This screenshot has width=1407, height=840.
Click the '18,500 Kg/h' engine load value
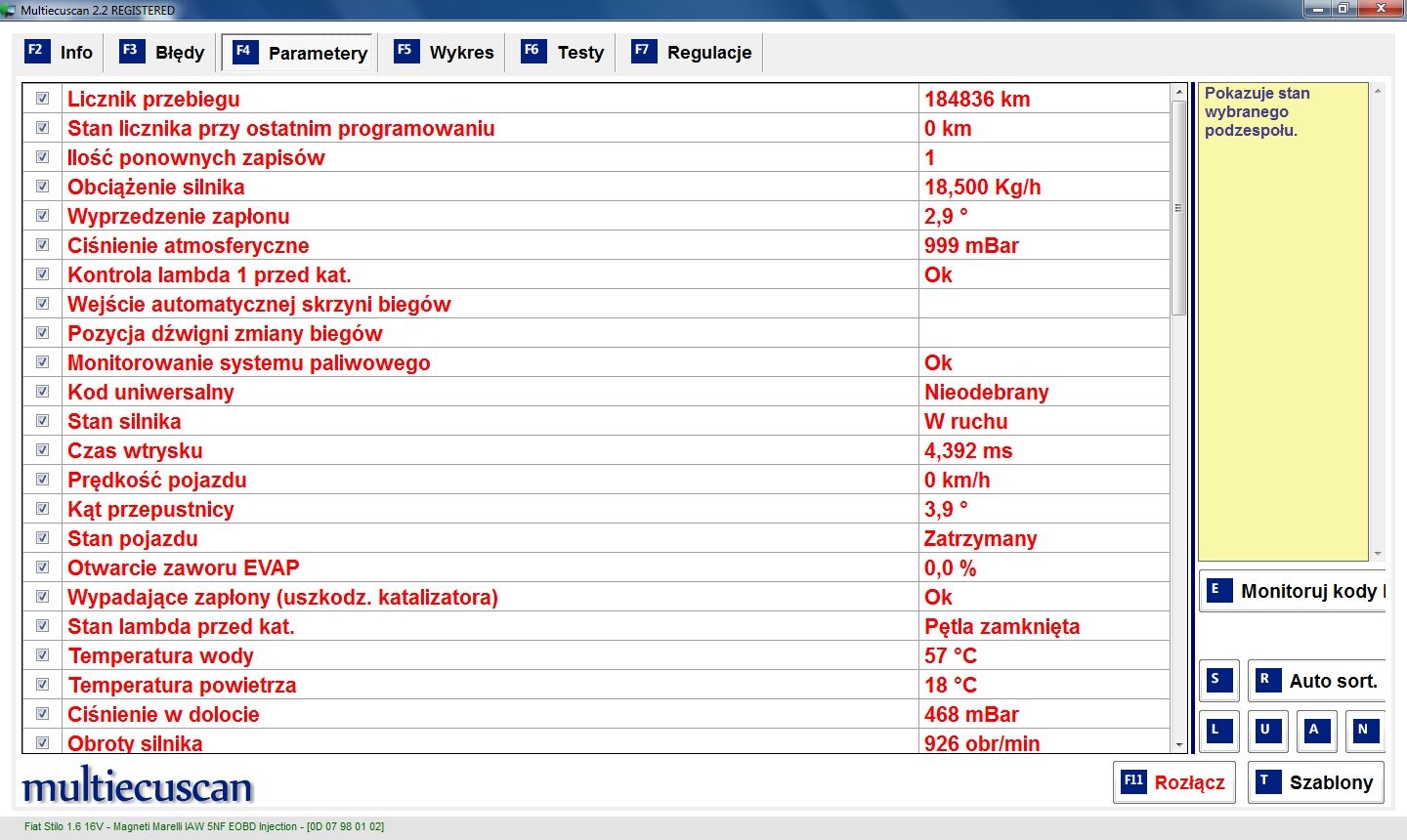[983, 187]
